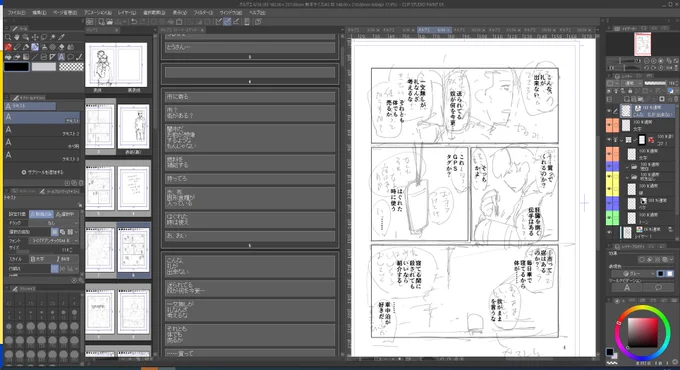Select the Text tool A icon in tool palette

pos(61,57)
